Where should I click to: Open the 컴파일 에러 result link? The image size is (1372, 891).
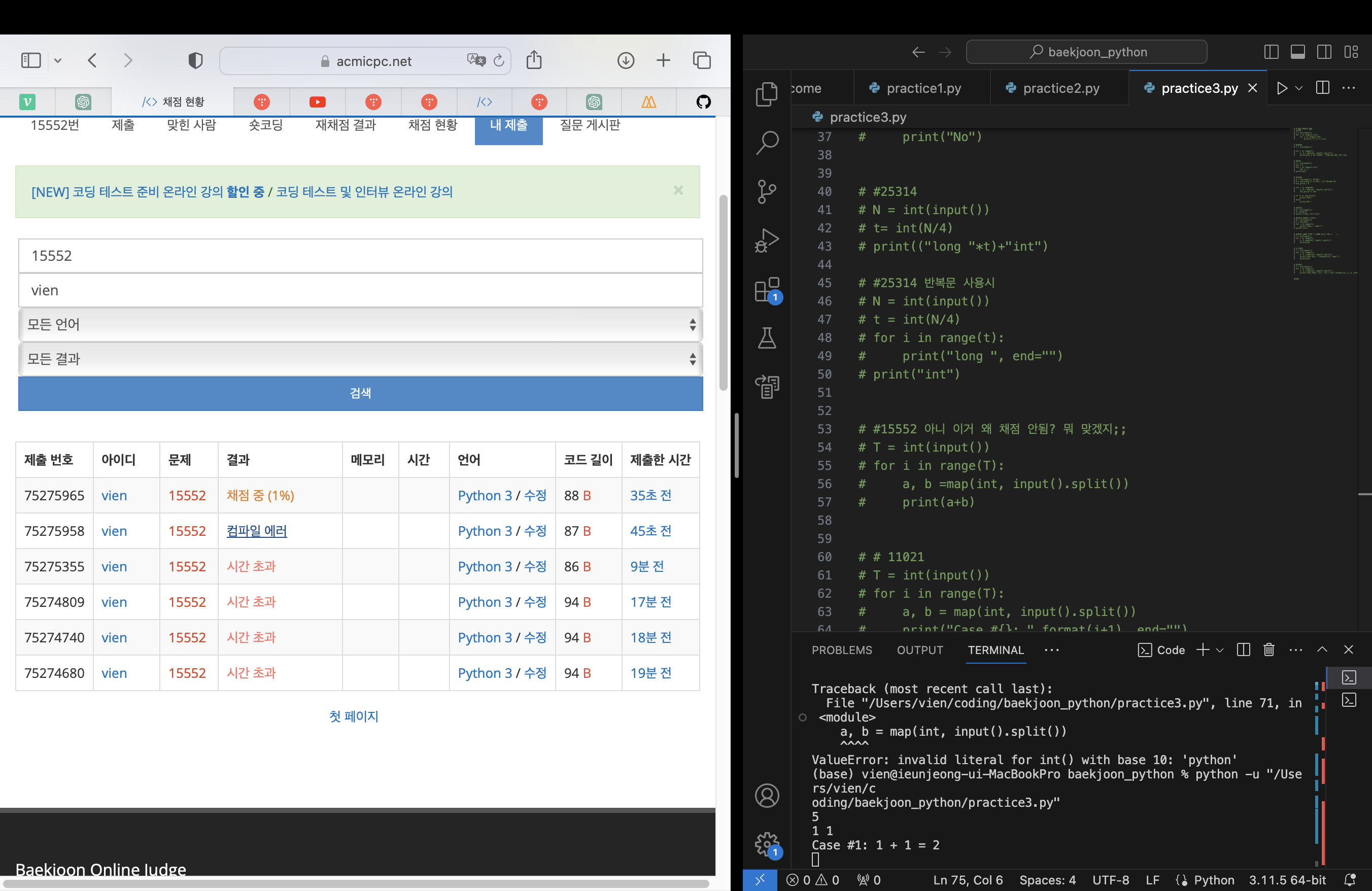257,531
